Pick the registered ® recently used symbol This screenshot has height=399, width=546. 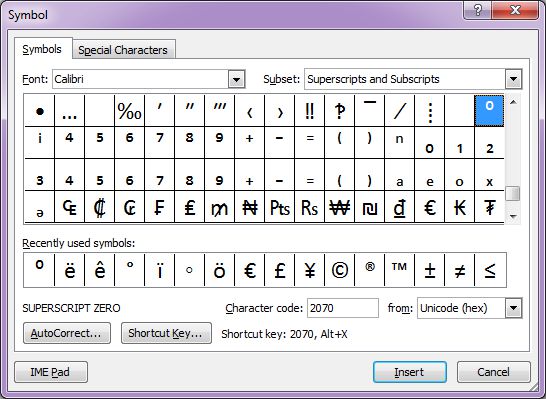[369, 270]
